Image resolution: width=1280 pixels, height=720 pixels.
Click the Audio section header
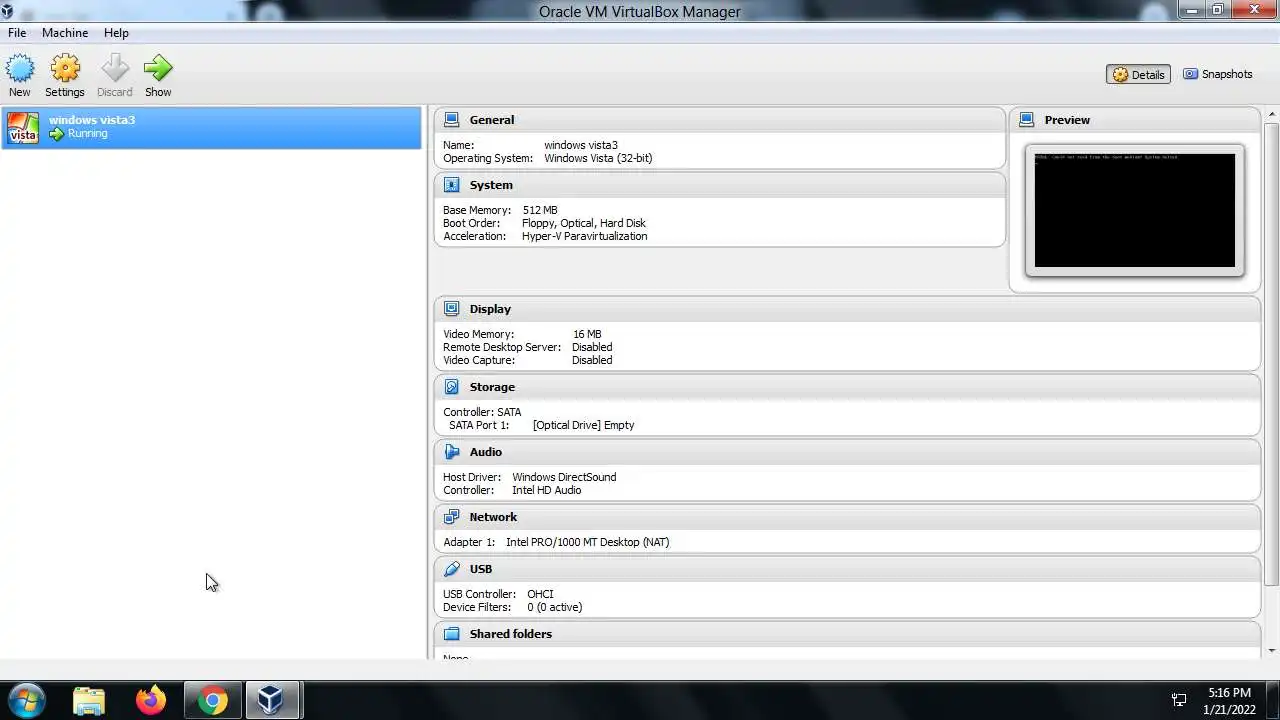tap(847, 452)
